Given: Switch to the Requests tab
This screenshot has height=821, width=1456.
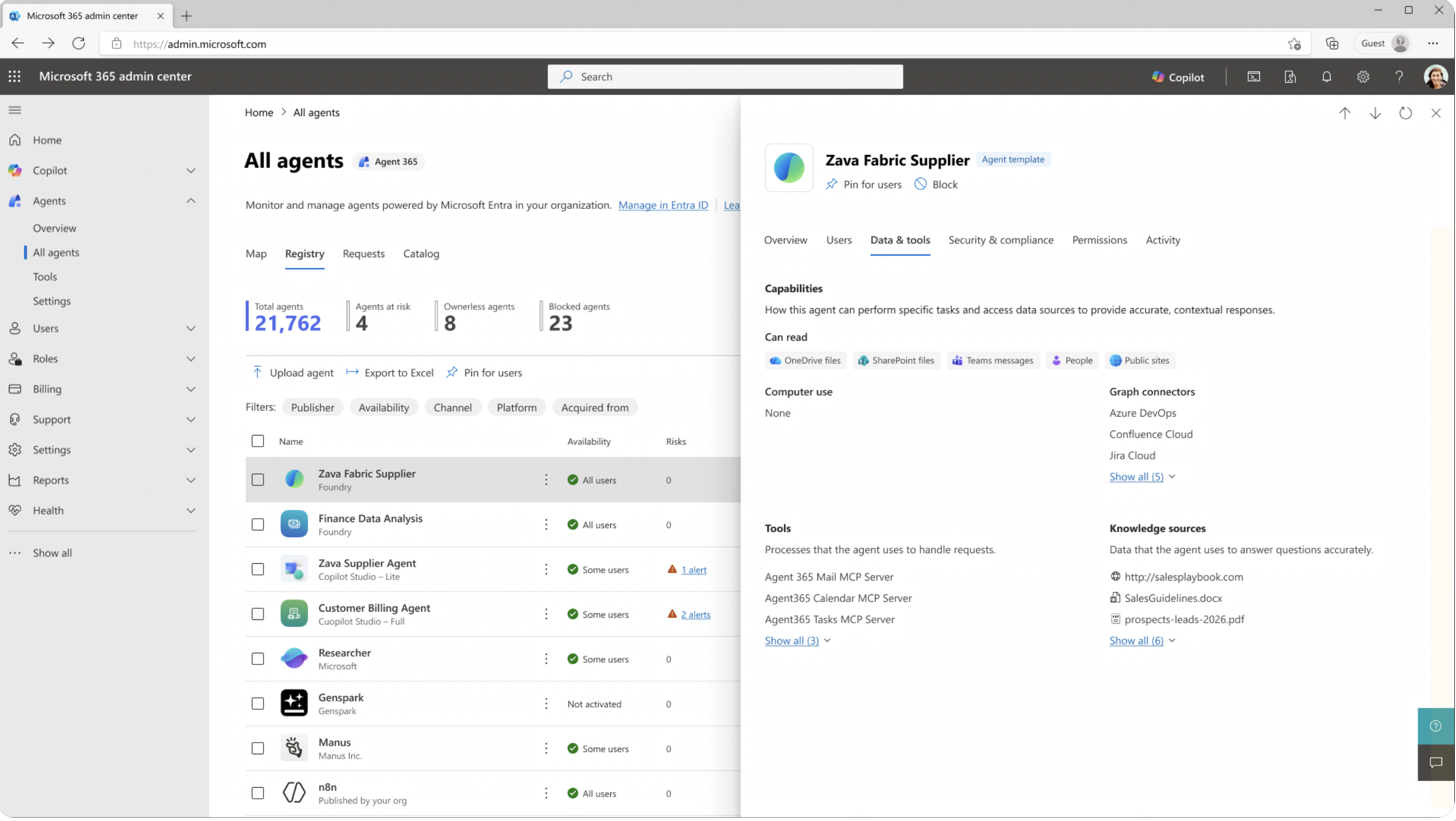Looking at the screenshot, I should click(x=363, y=254).
